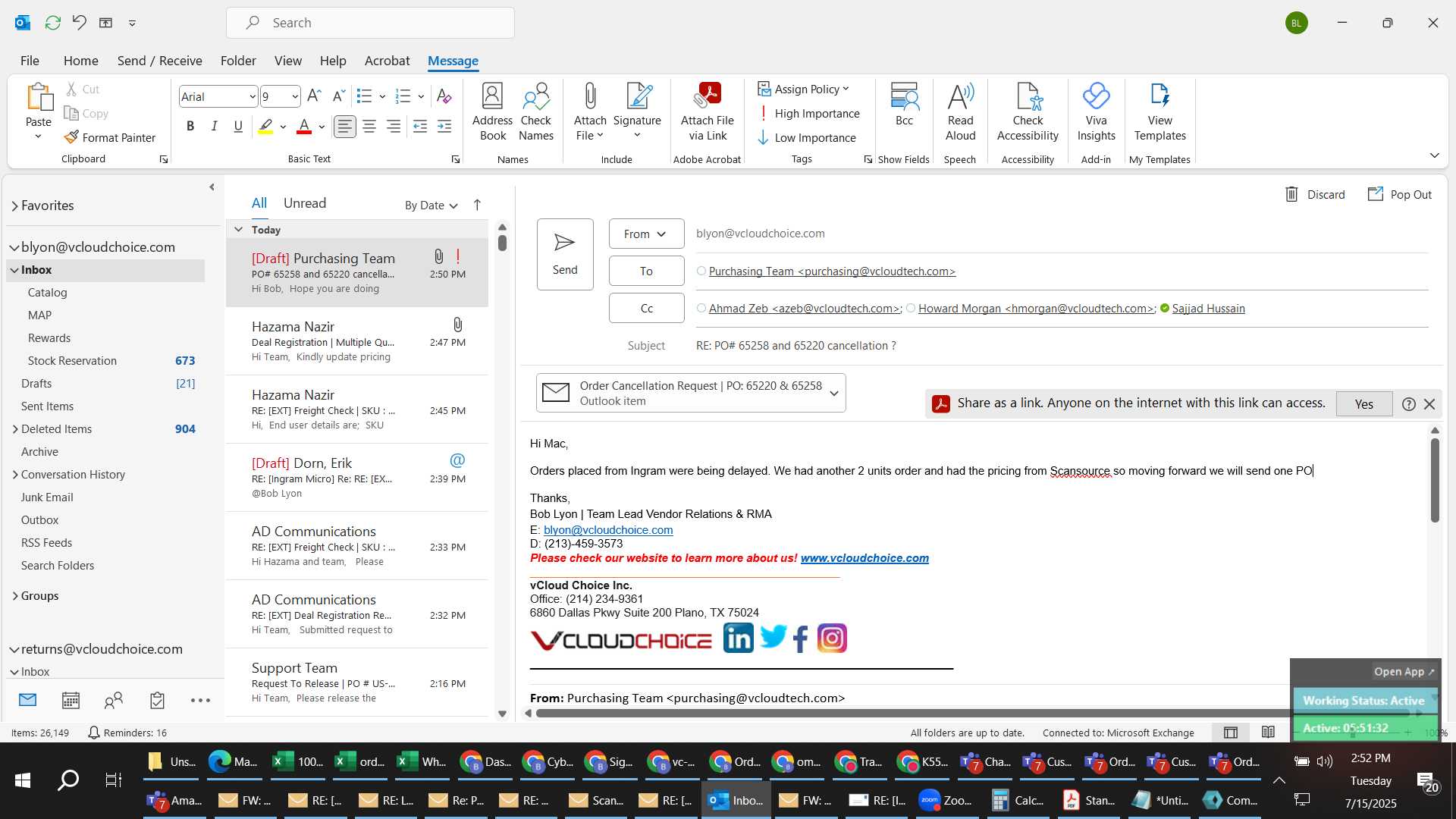Click yellow text highlight color button
The image size is (1456, 819).
pos(265,126)
